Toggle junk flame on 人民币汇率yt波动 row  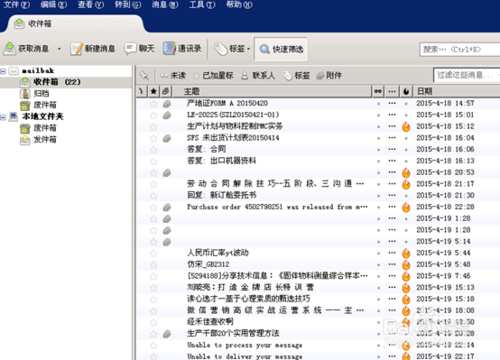tap(406, 253)
